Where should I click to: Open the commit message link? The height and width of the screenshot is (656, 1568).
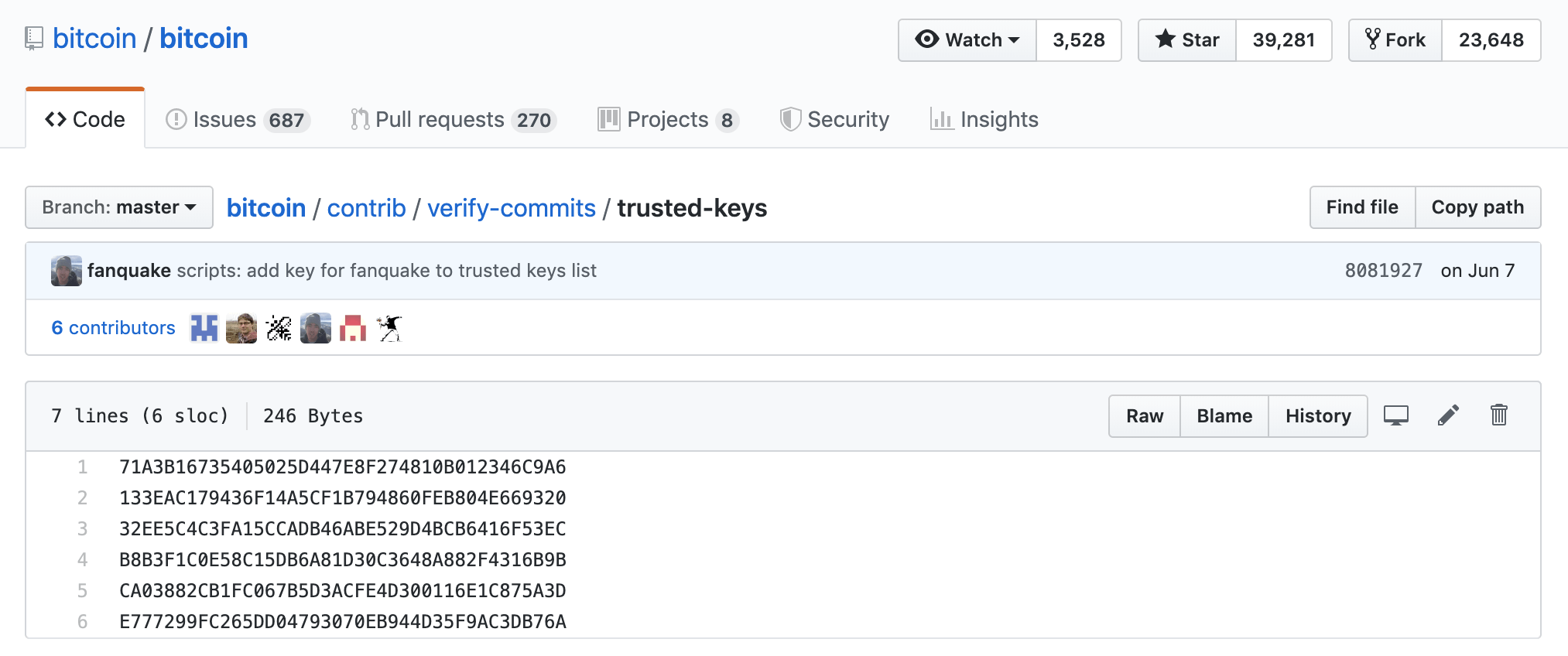pos(387,270)
